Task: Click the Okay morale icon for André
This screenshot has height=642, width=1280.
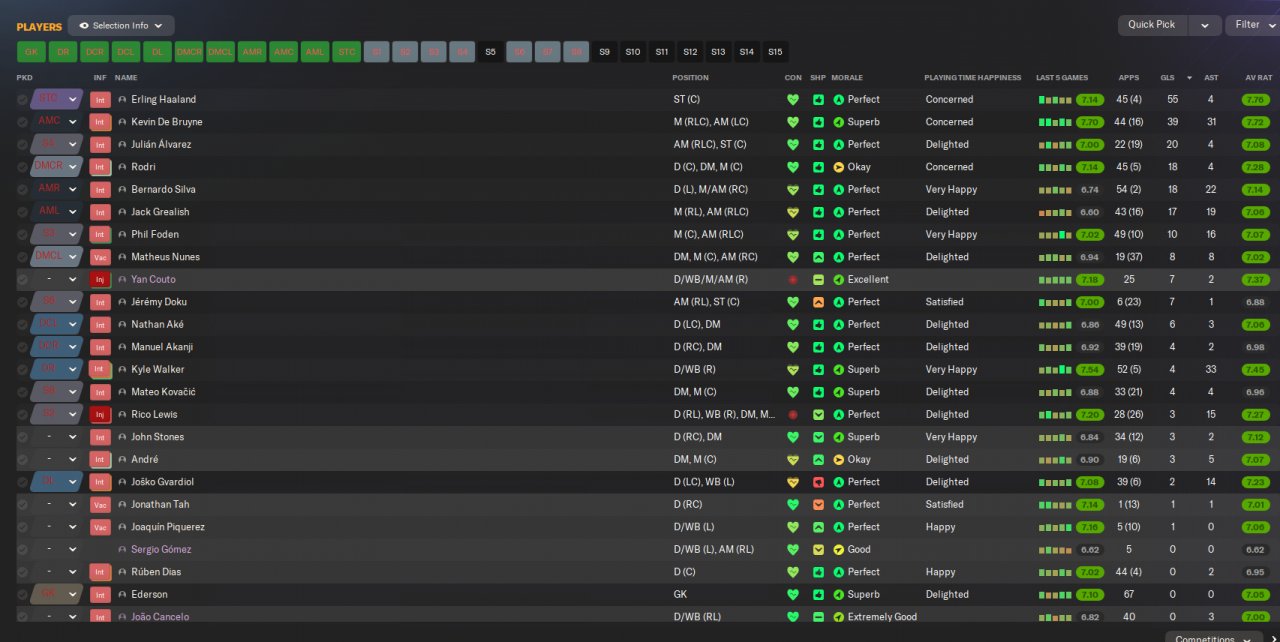Action: click(x=838, y=459)
